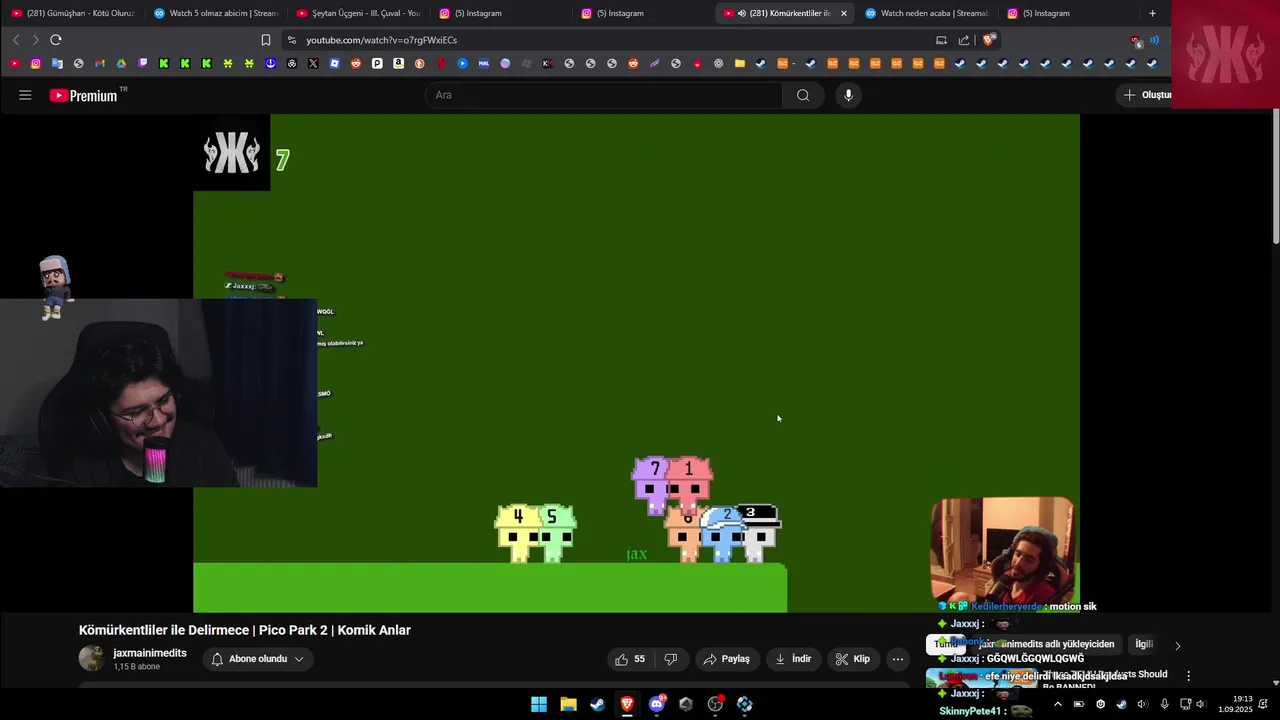Open the Google Translate bookmark

57,64
